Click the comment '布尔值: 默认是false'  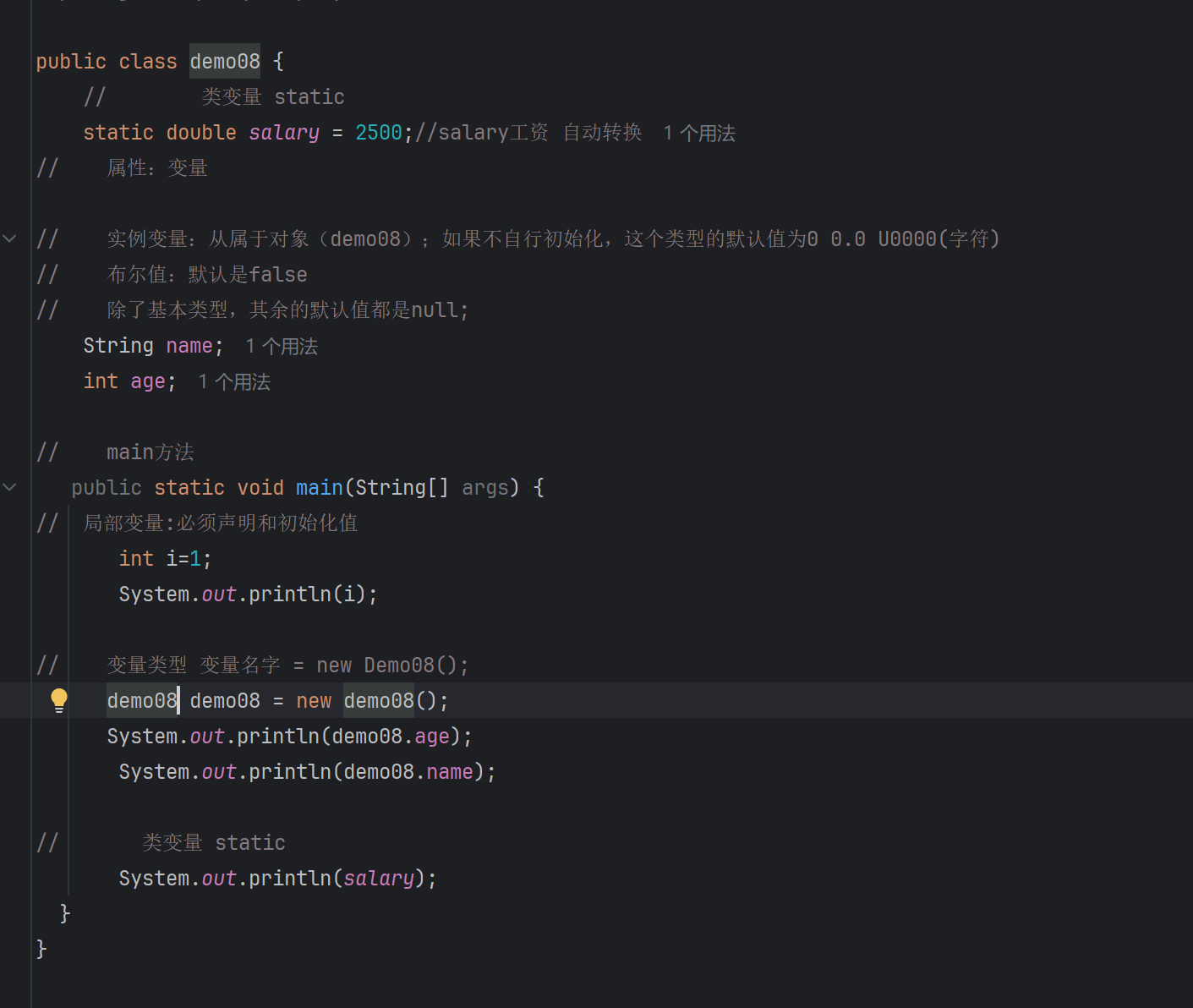[207, 274]
